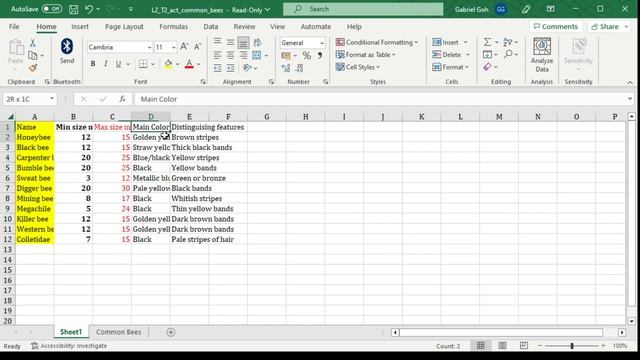Open the Cambria font name dropdown

[x=149, y=47]
